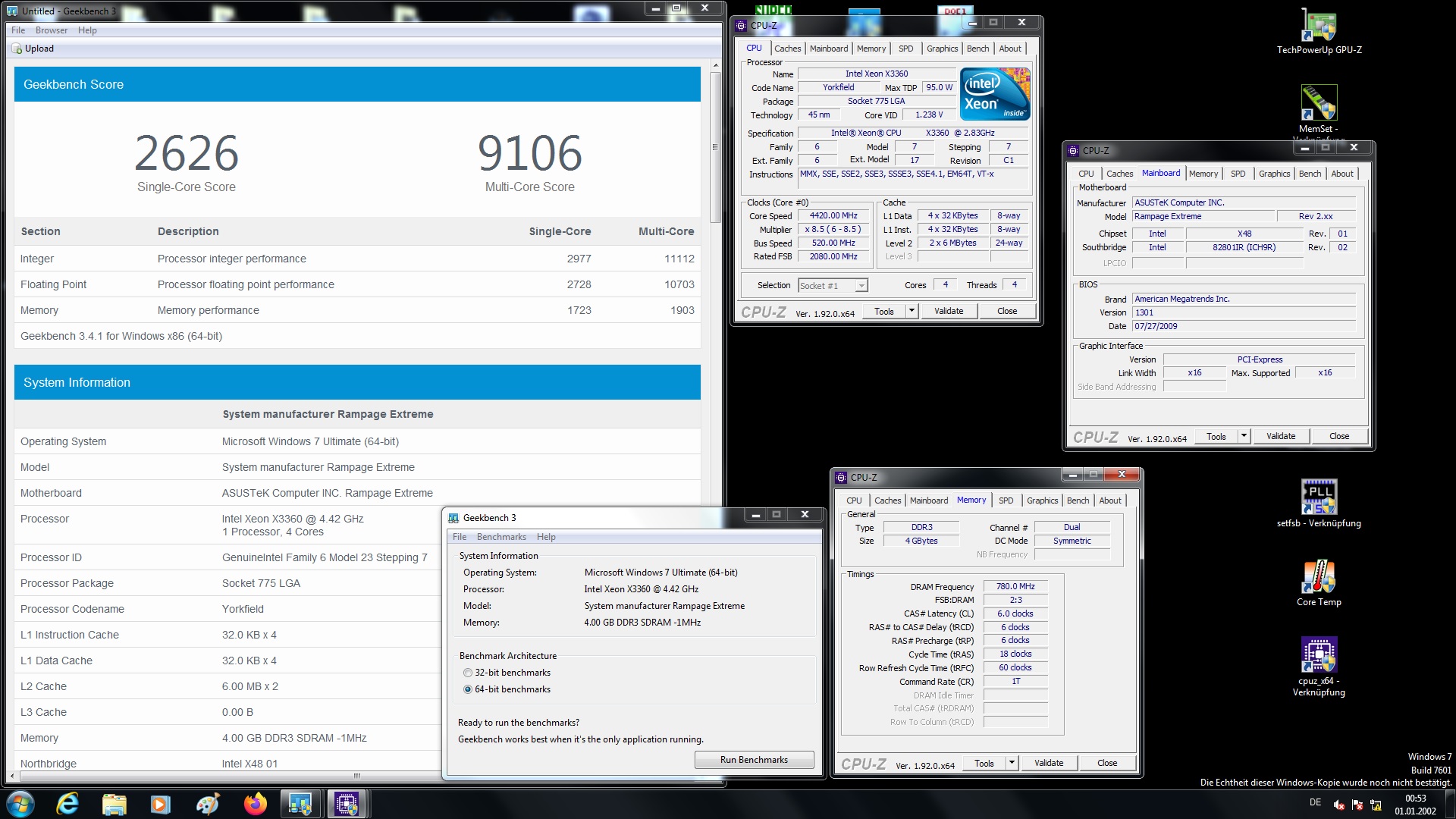Launch Internet Explorer from taskbar
1456x819 pixels.
pos(67,804)
